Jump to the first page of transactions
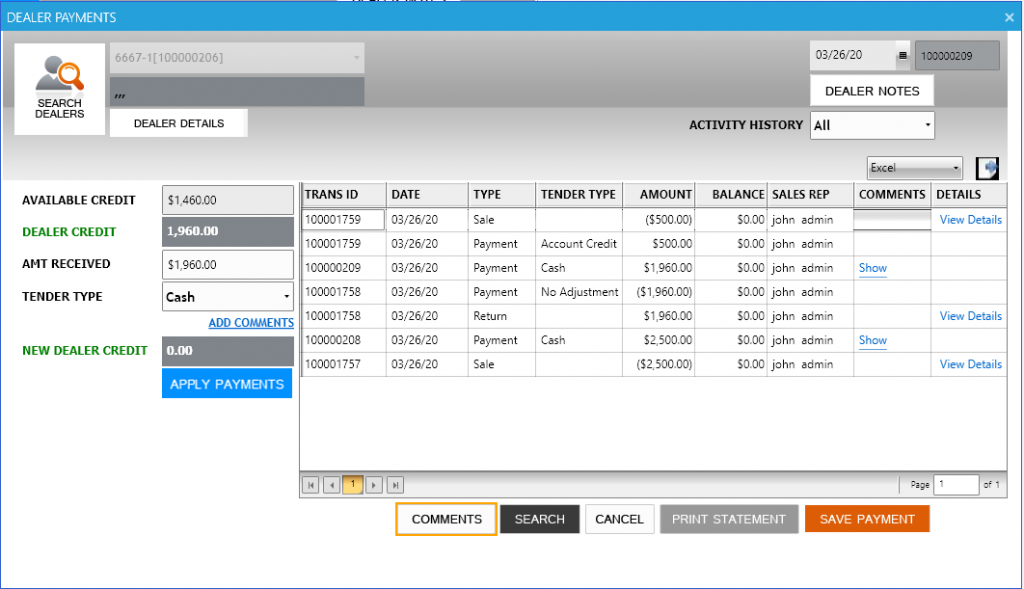The width and height of the screenshot is (1024, 589). coord(310,484)
